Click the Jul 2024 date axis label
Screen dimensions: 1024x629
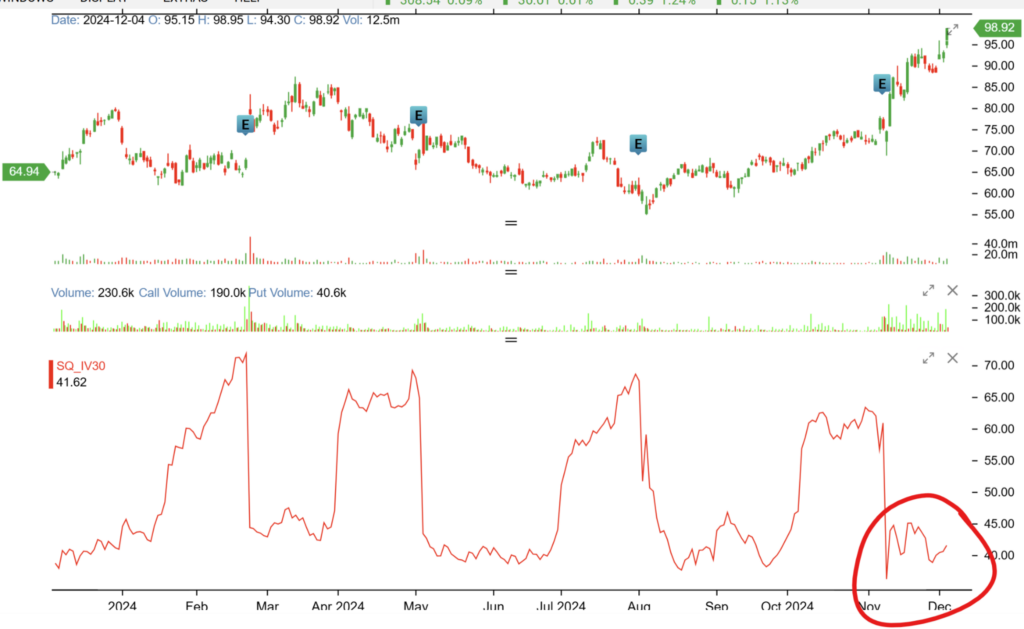pos(560,606)
